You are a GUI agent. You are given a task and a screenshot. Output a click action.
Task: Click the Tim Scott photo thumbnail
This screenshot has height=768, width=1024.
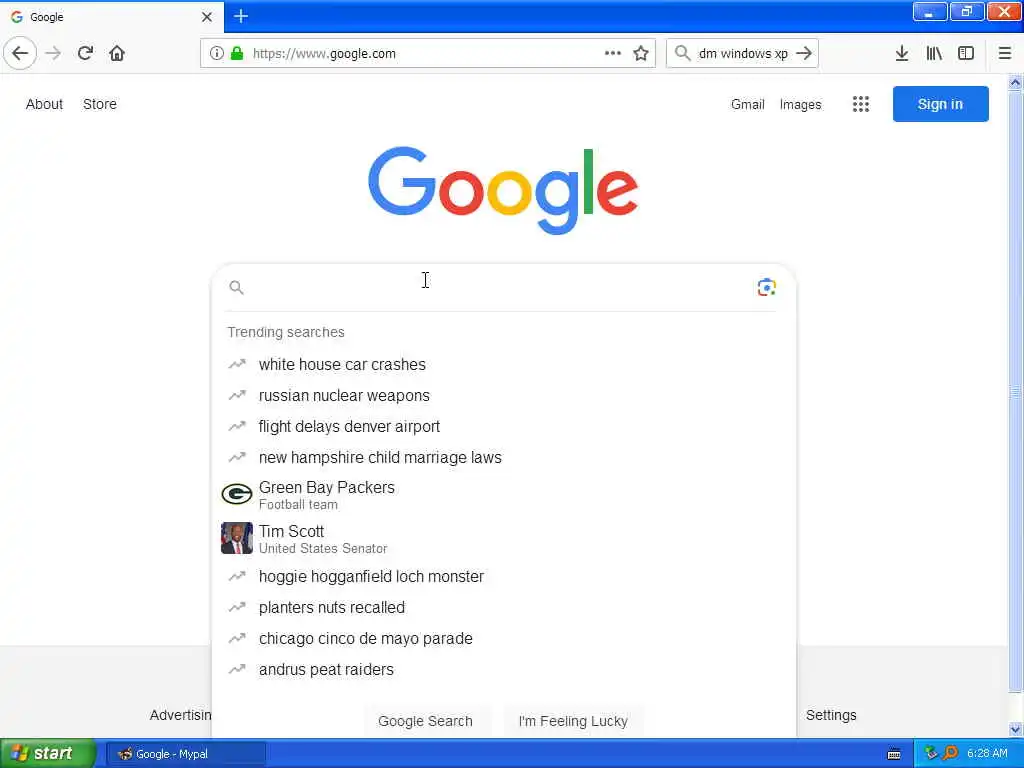click(x=236, y=538)
